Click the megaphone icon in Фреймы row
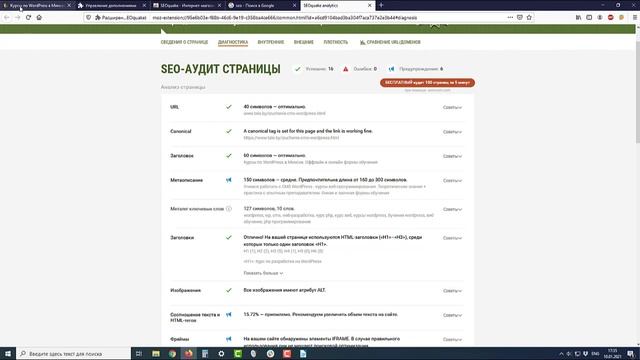640x360 pixels. 229,339
